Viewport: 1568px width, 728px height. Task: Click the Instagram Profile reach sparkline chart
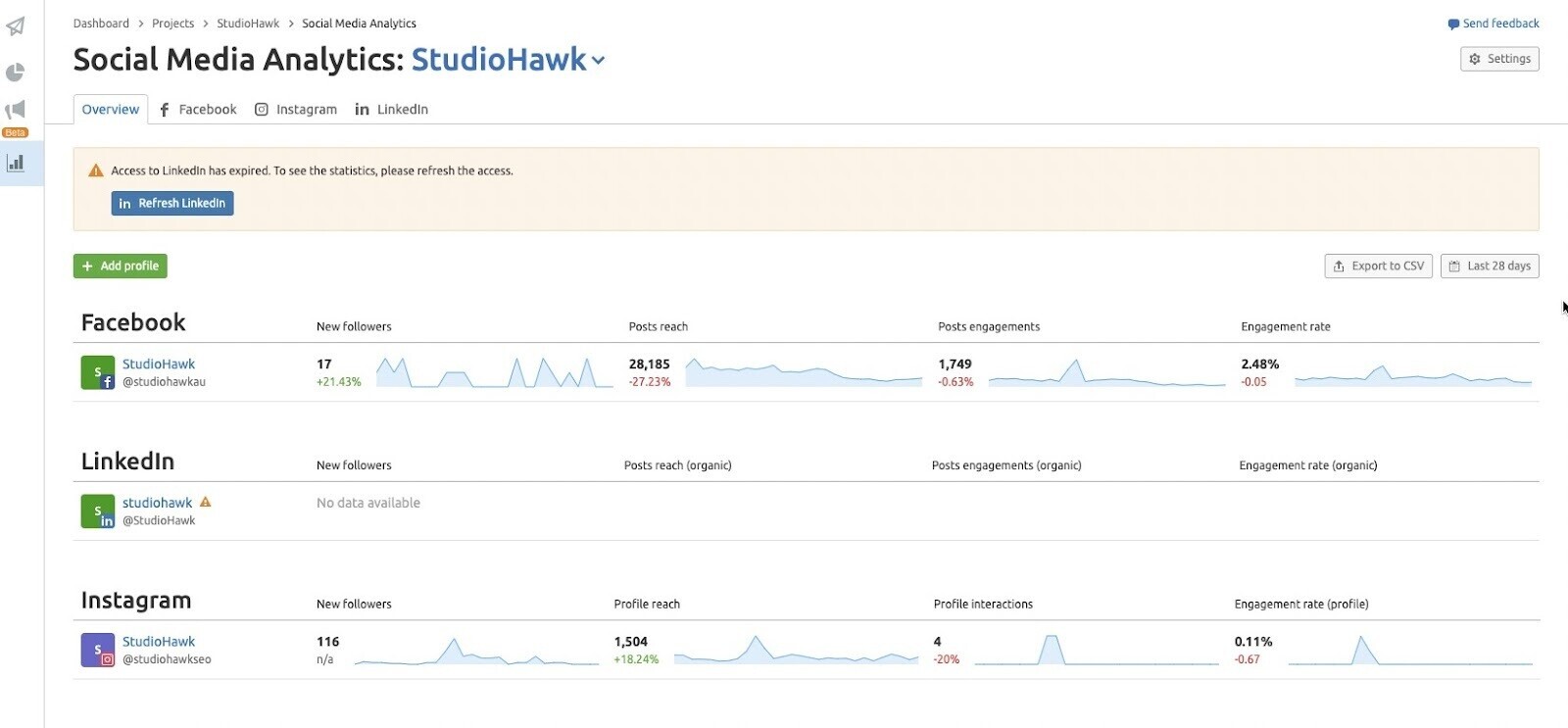(x=796, y=651)
